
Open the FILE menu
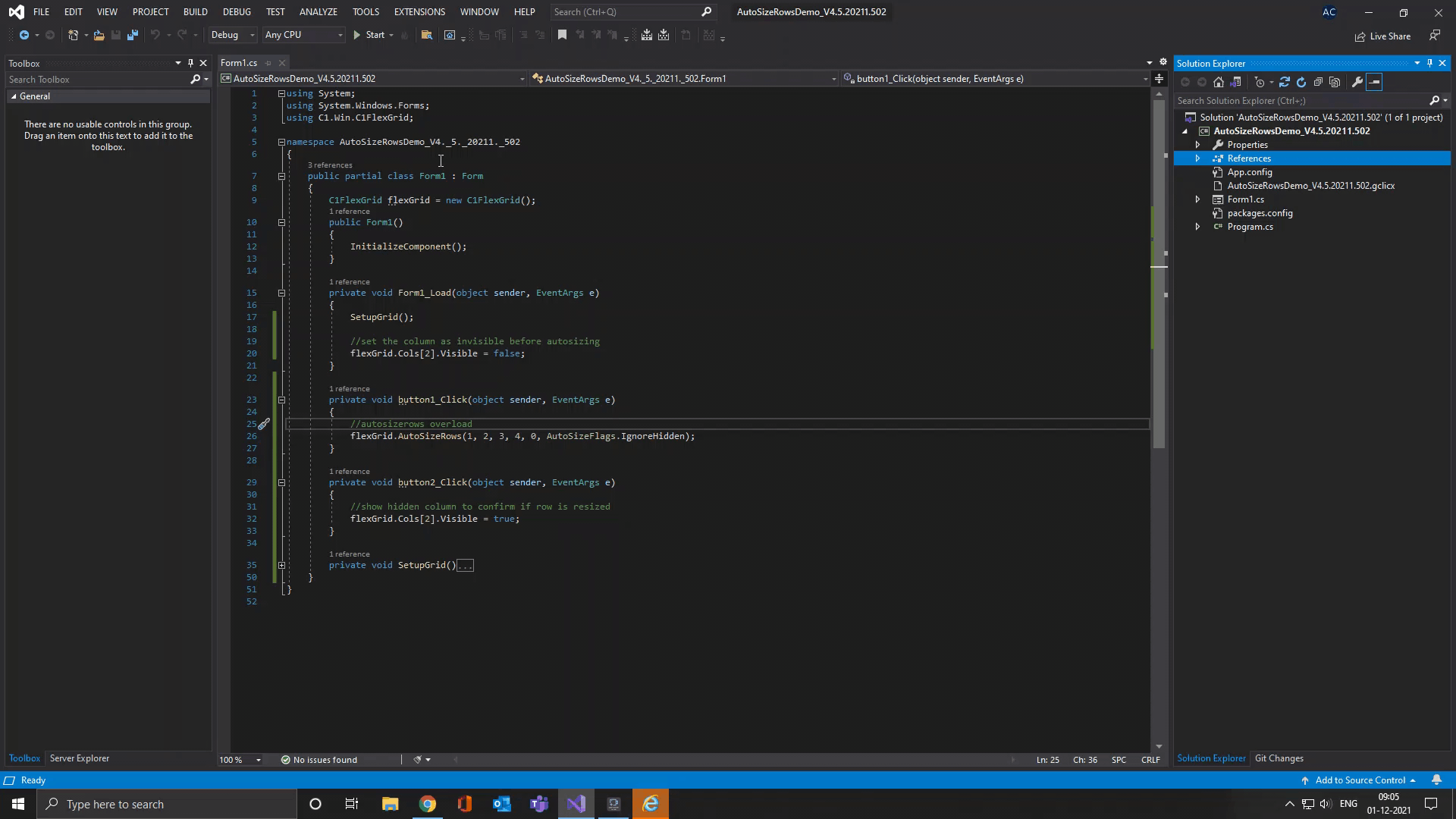tap(41, 12)
